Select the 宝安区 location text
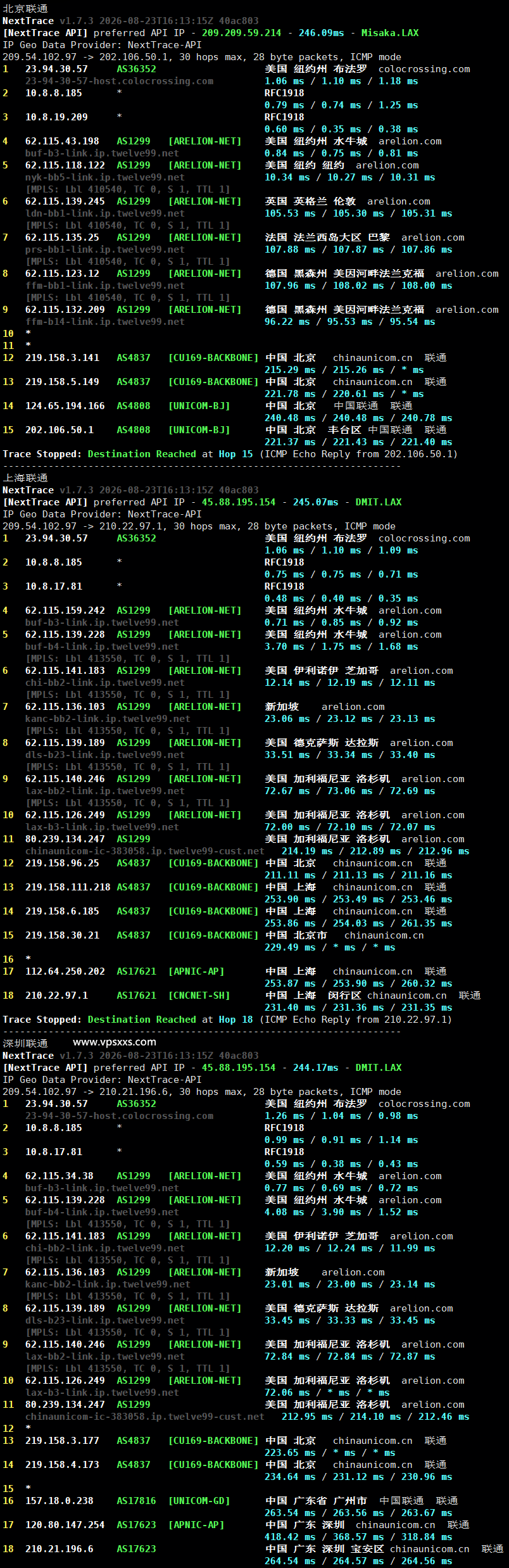This screenshot has height=1568, width=509. (x=367, y=1549)
